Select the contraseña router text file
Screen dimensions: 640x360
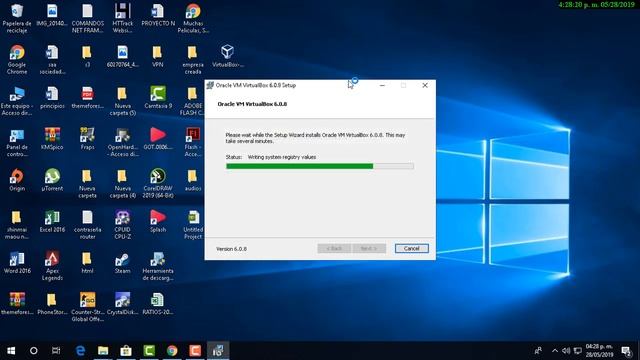pyautogui.click(x=87, y=225)
